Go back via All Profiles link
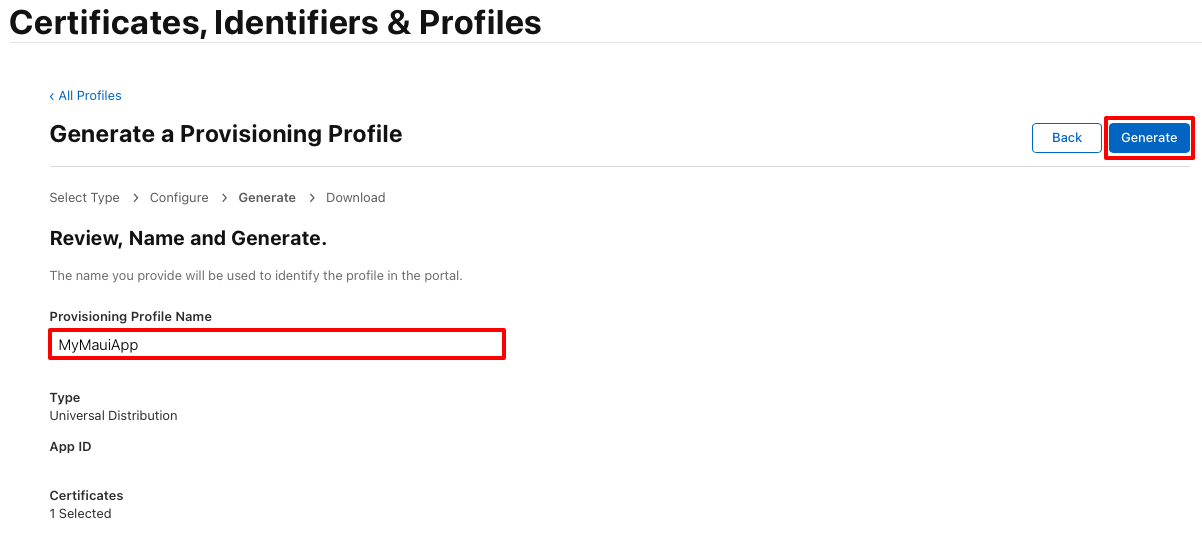Viewport: 1202px width, 537px height. tap(85, 96)
